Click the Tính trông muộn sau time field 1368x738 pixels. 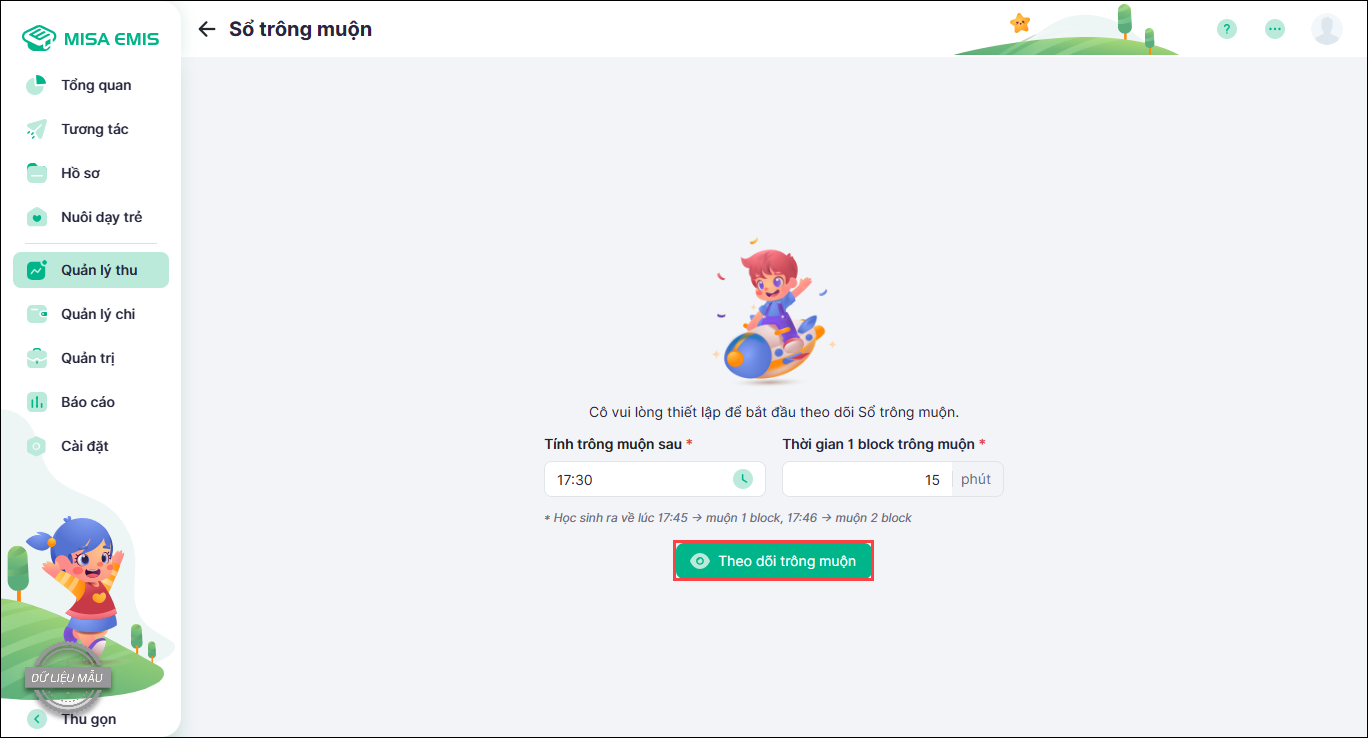point(655,479)
